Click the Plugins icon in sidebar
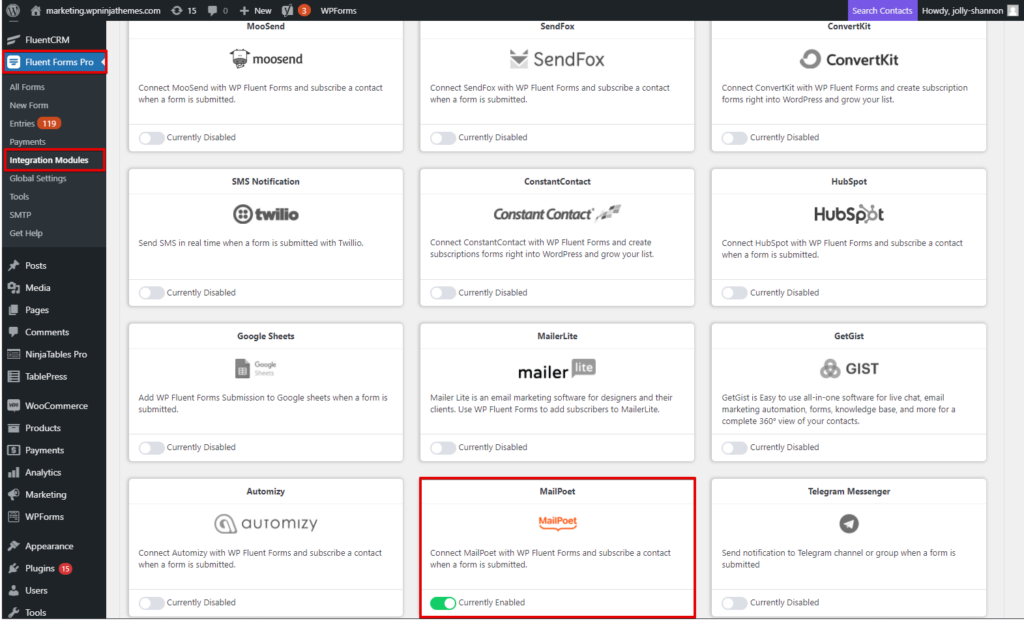 click(13, 569)
